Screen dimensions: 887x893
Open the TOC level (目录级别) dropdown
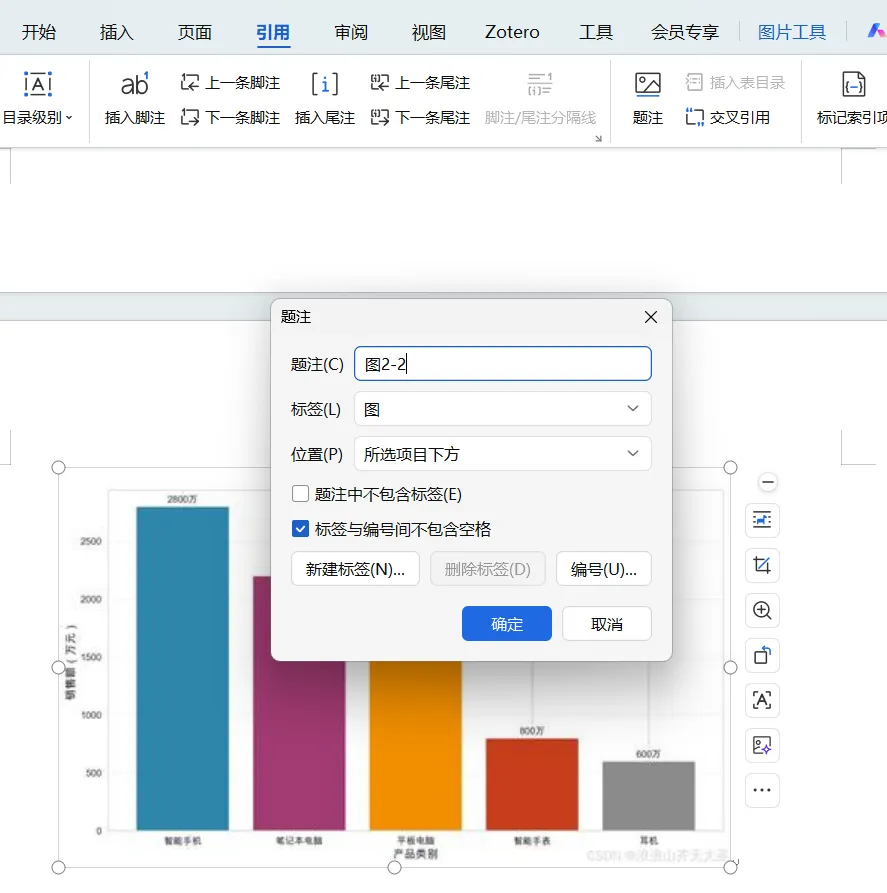tap(38, 117)
